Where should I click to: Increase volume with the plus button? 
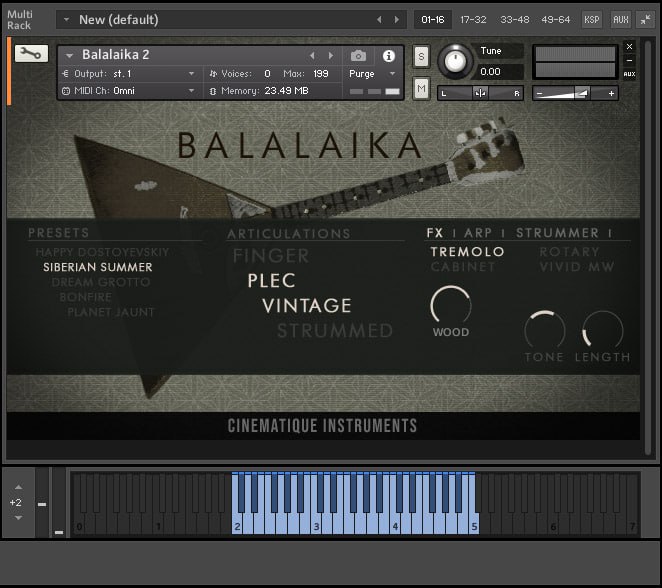611,93
